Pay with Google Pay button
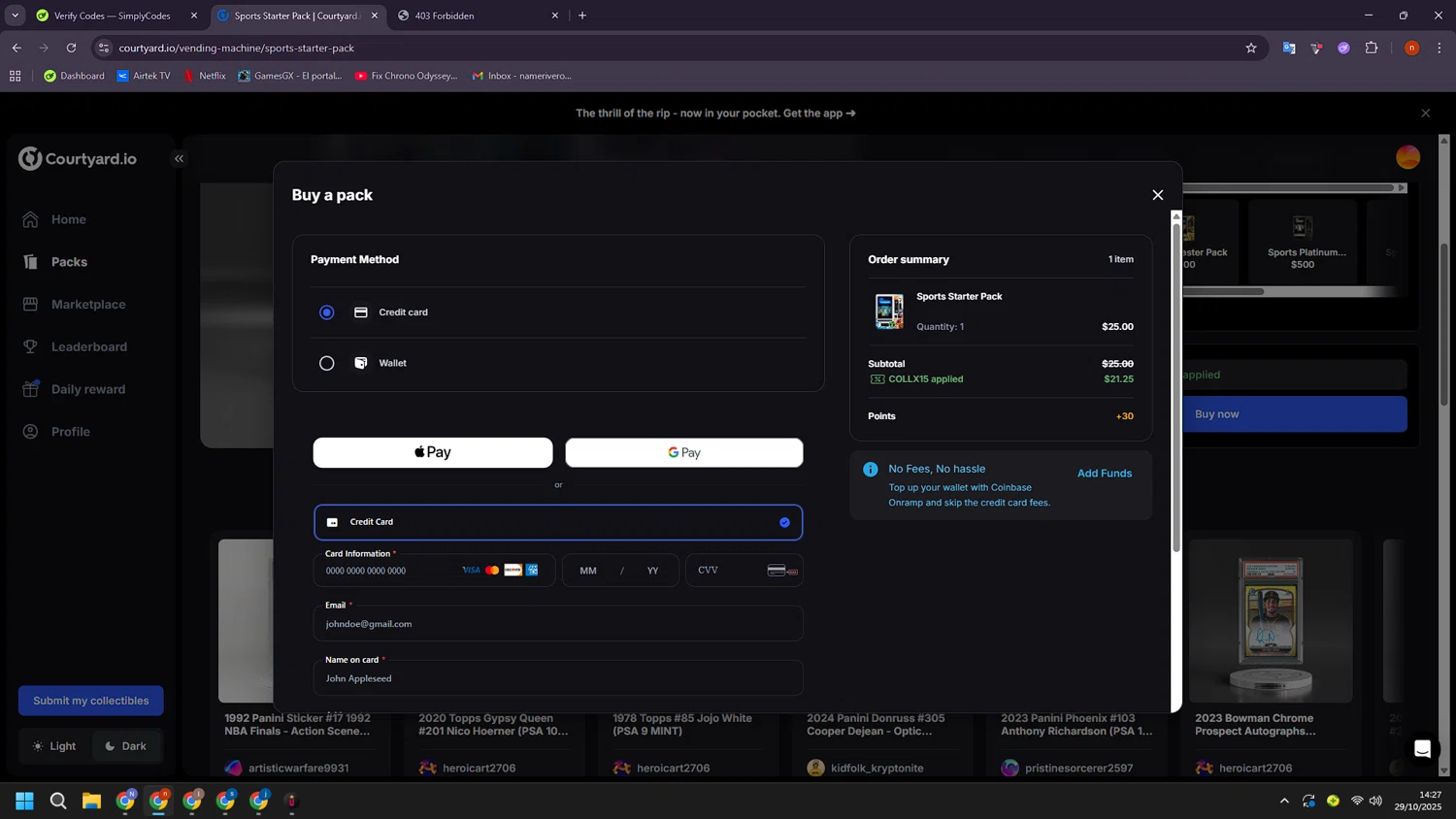The image size is (1456, 819). [684, 452]
